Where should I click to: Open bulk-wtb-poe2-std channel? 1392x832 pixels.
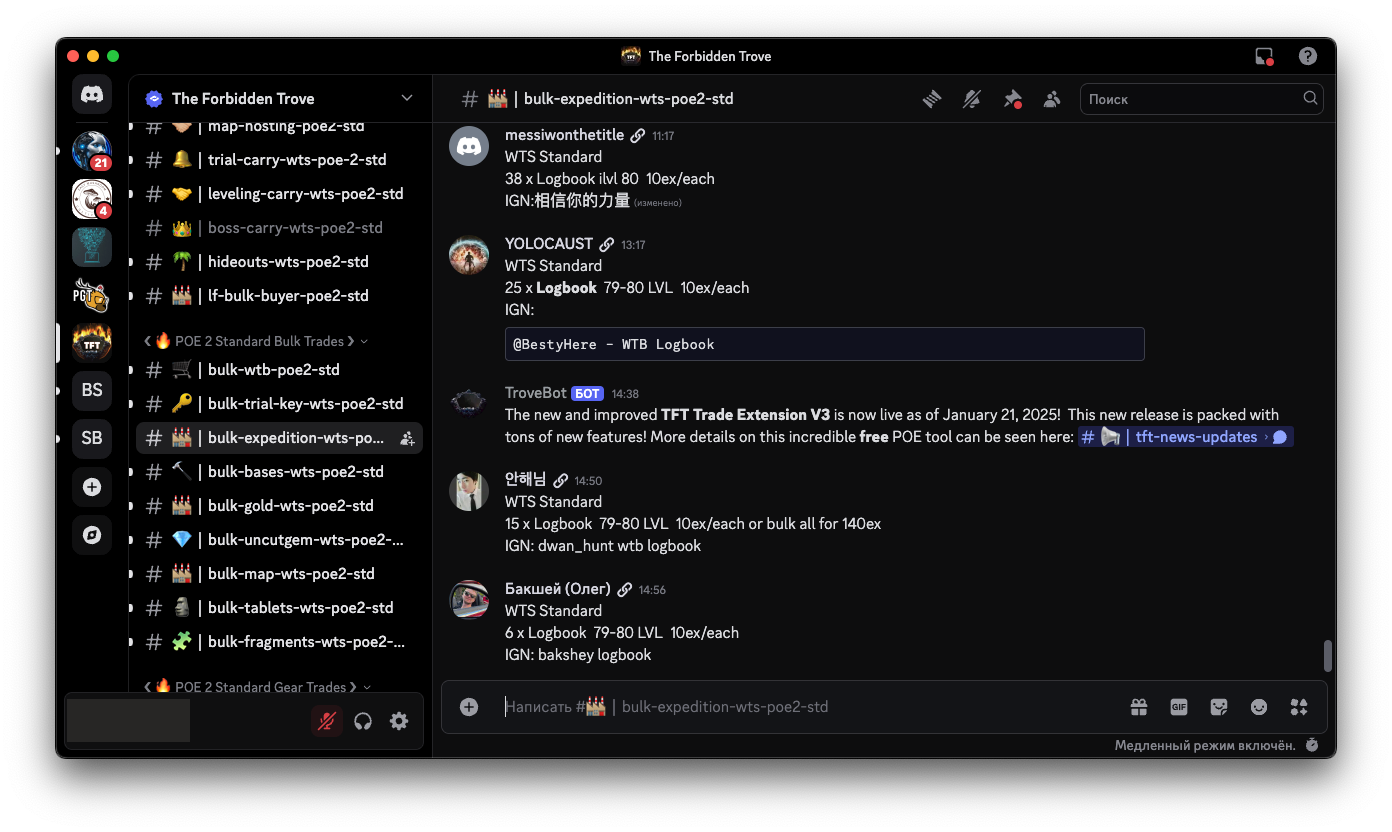pyautogui.click(x=279, y=370)
